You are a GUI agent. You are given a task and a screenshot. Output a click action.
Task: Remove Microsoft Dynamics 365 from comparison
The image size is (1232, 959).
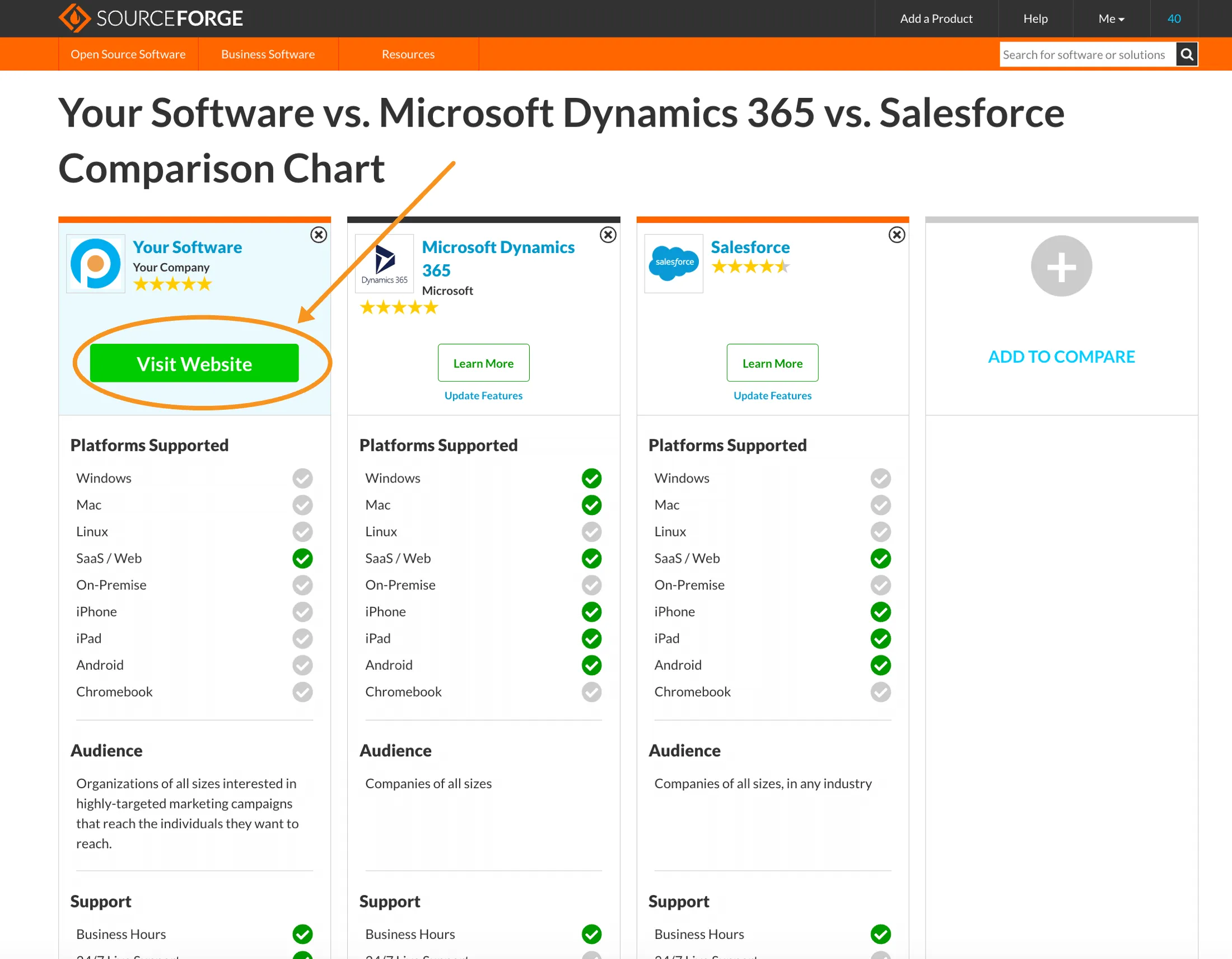pyautogui.click(x=608, y=235)
